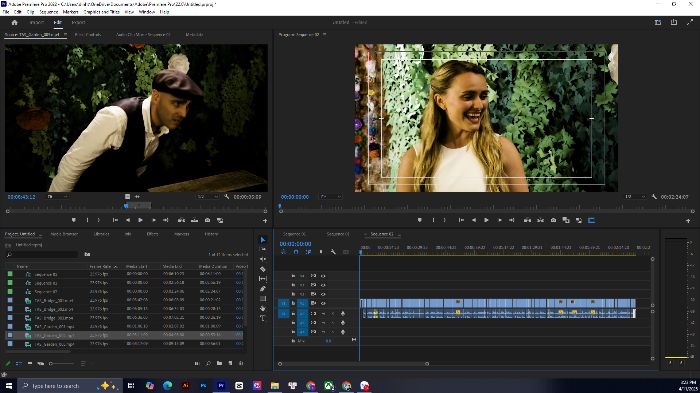This screenshot has height=393, width=700.
Task: Open the Source monitor zoom level dropdown
Action: (x=57, y=196)
